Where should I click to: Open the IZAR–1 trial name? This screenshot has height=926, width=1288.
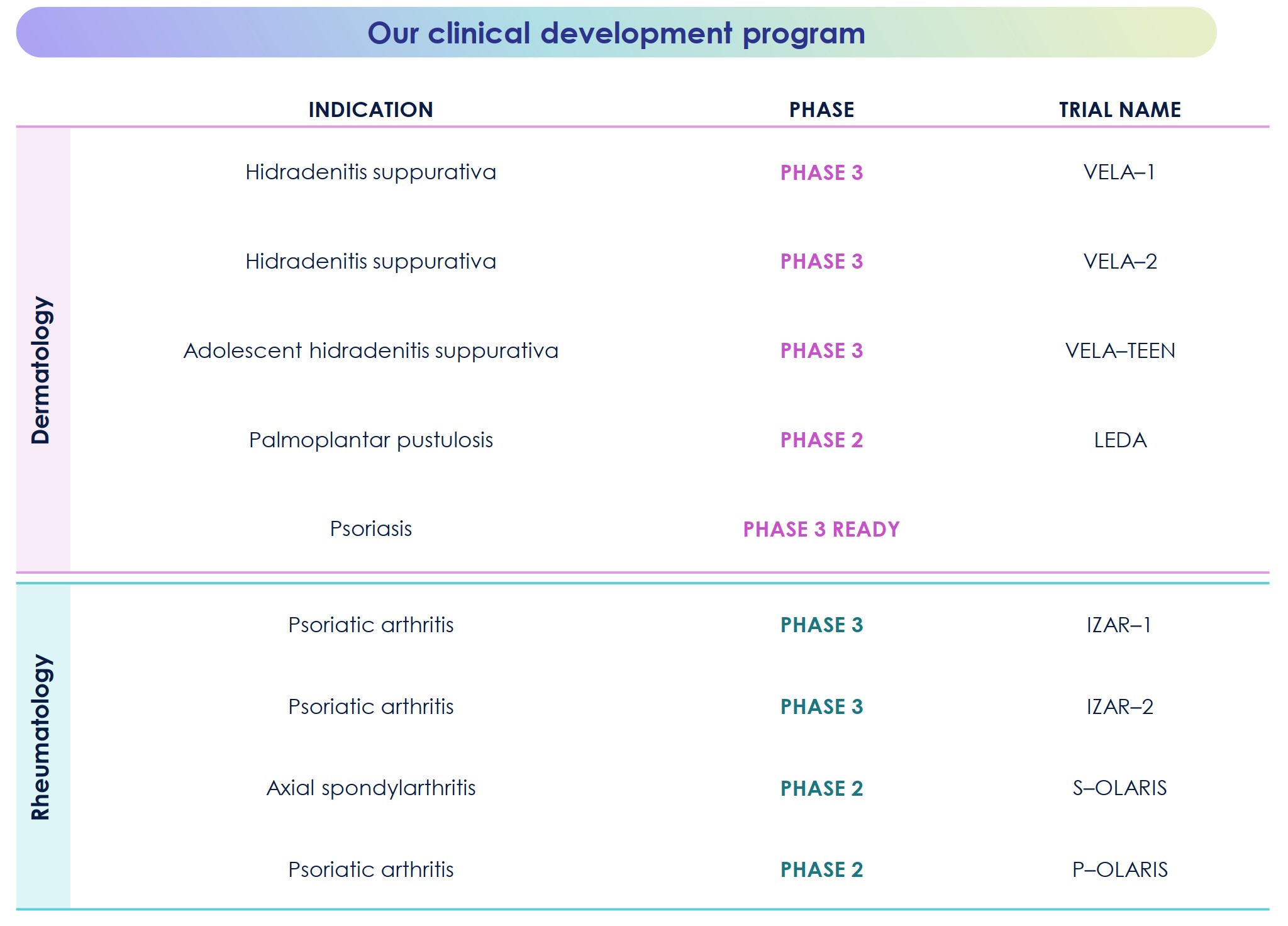1119,625
